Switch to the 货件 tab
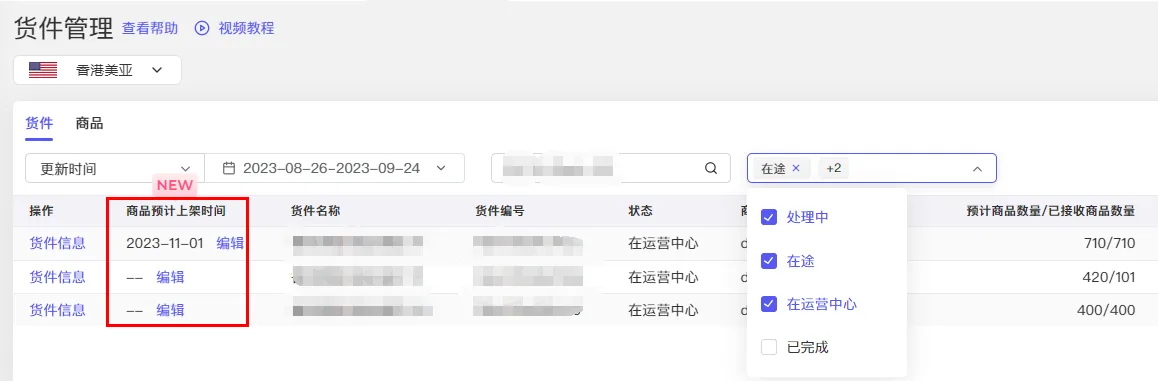 (x=38, y=123)
